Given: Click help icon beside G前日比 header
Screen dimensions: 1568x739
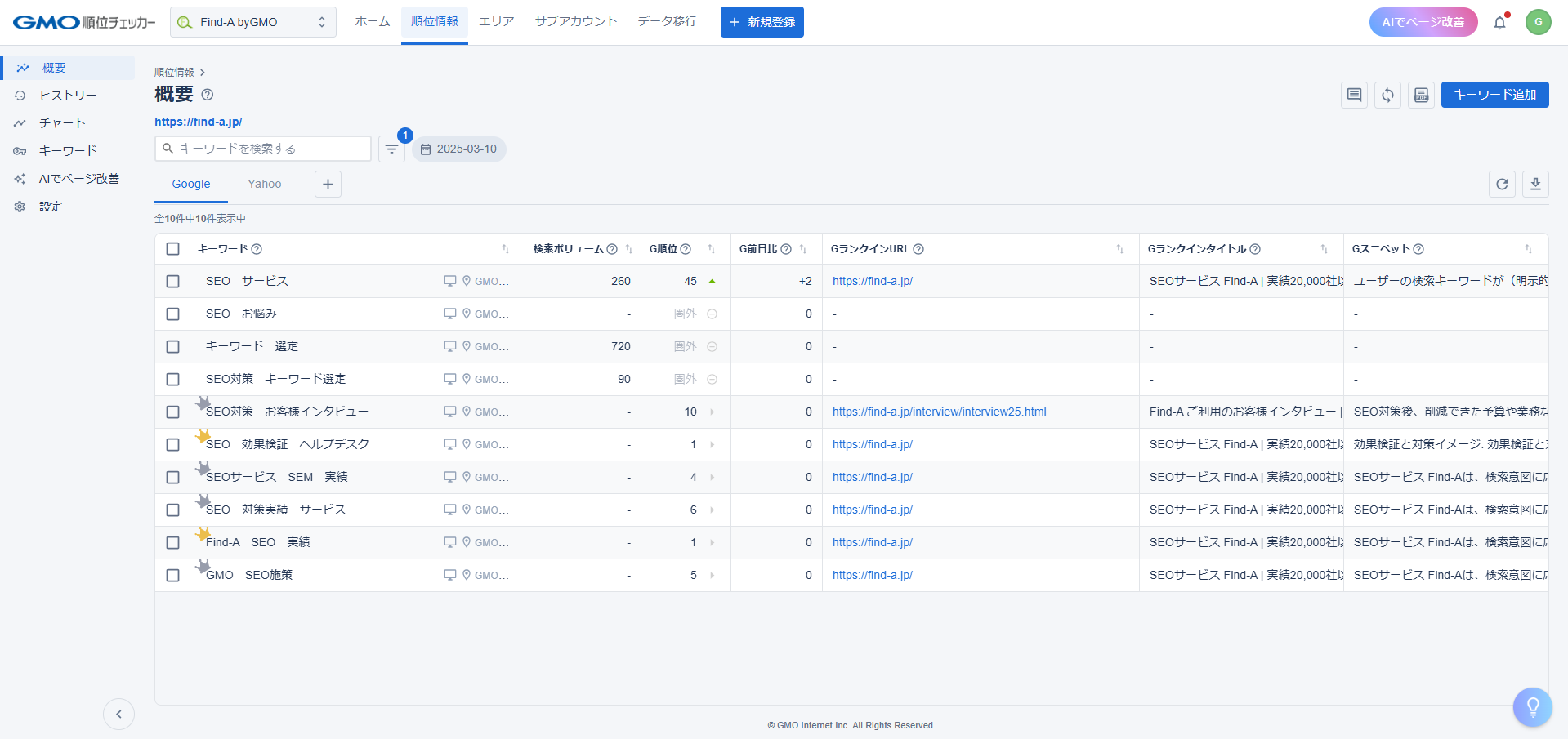Looking at the screenshot, I should (786, 249).
